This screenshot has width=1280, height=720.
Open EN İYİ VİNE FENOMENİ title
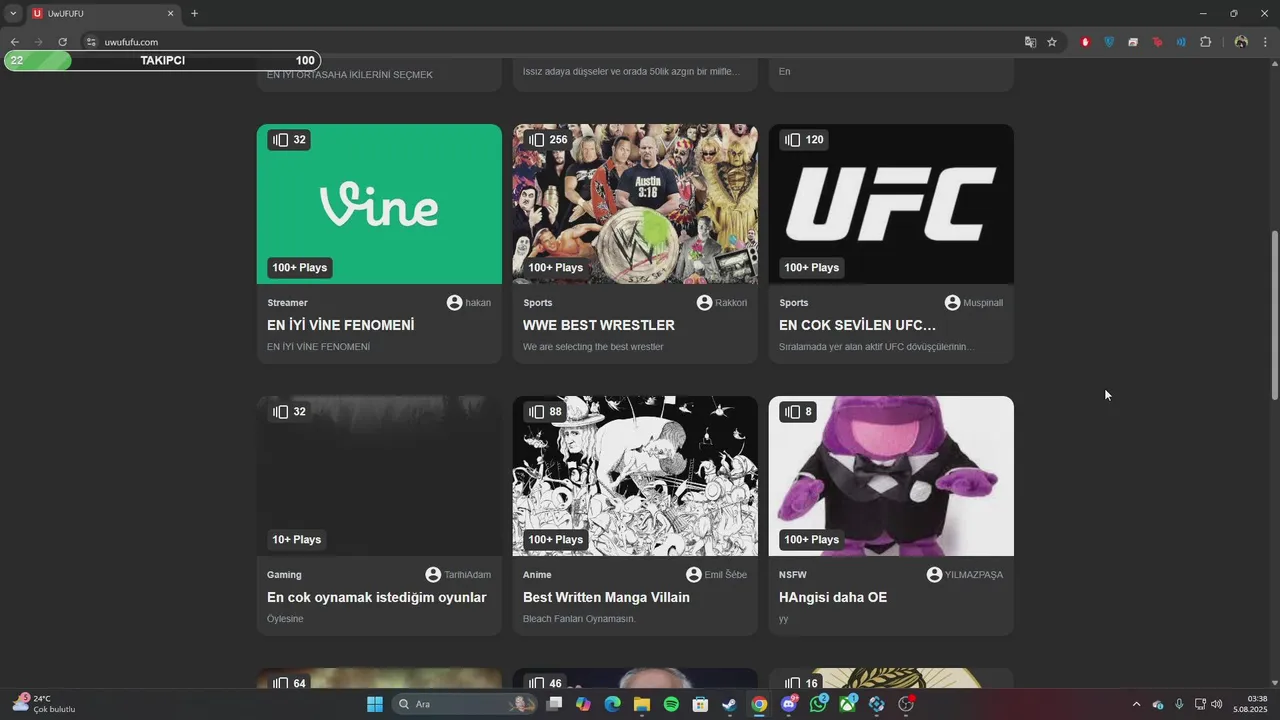(341, 325)
